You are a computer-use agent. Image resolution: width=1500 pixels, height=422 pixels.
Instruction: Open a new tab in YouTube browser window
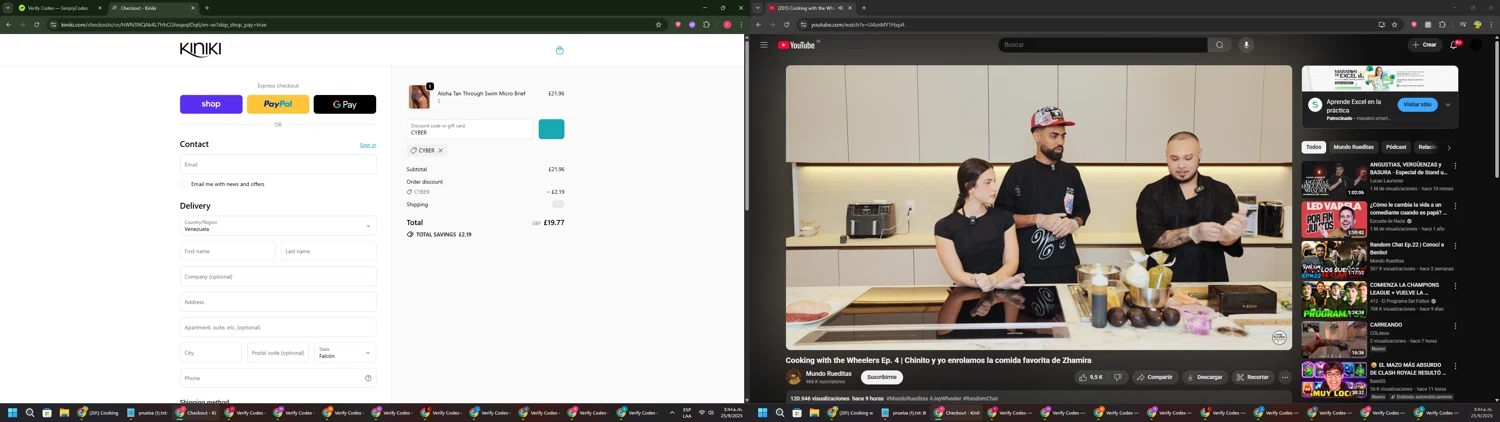click(864, 8)
